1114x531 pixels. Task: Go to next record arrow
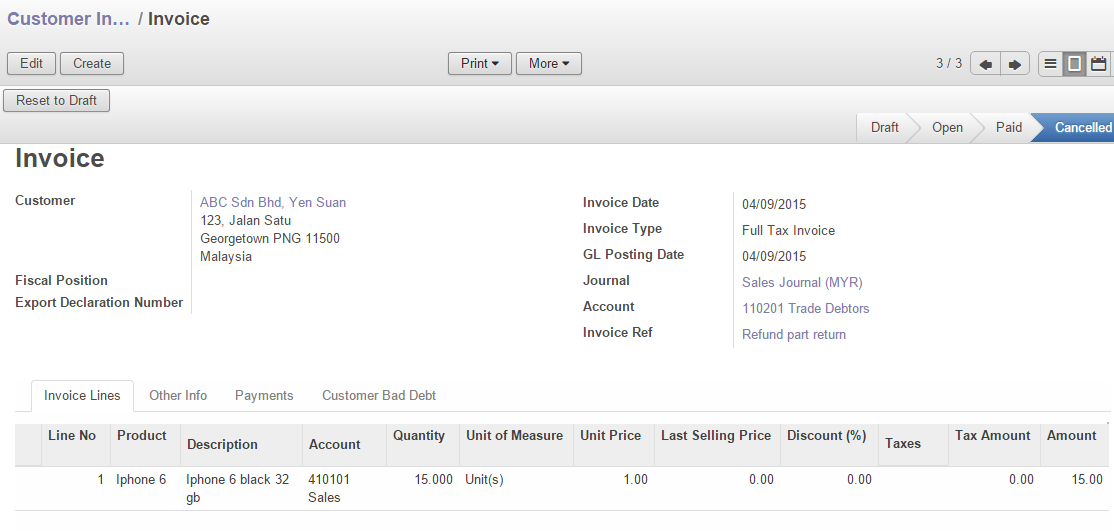pos(1015,64)
